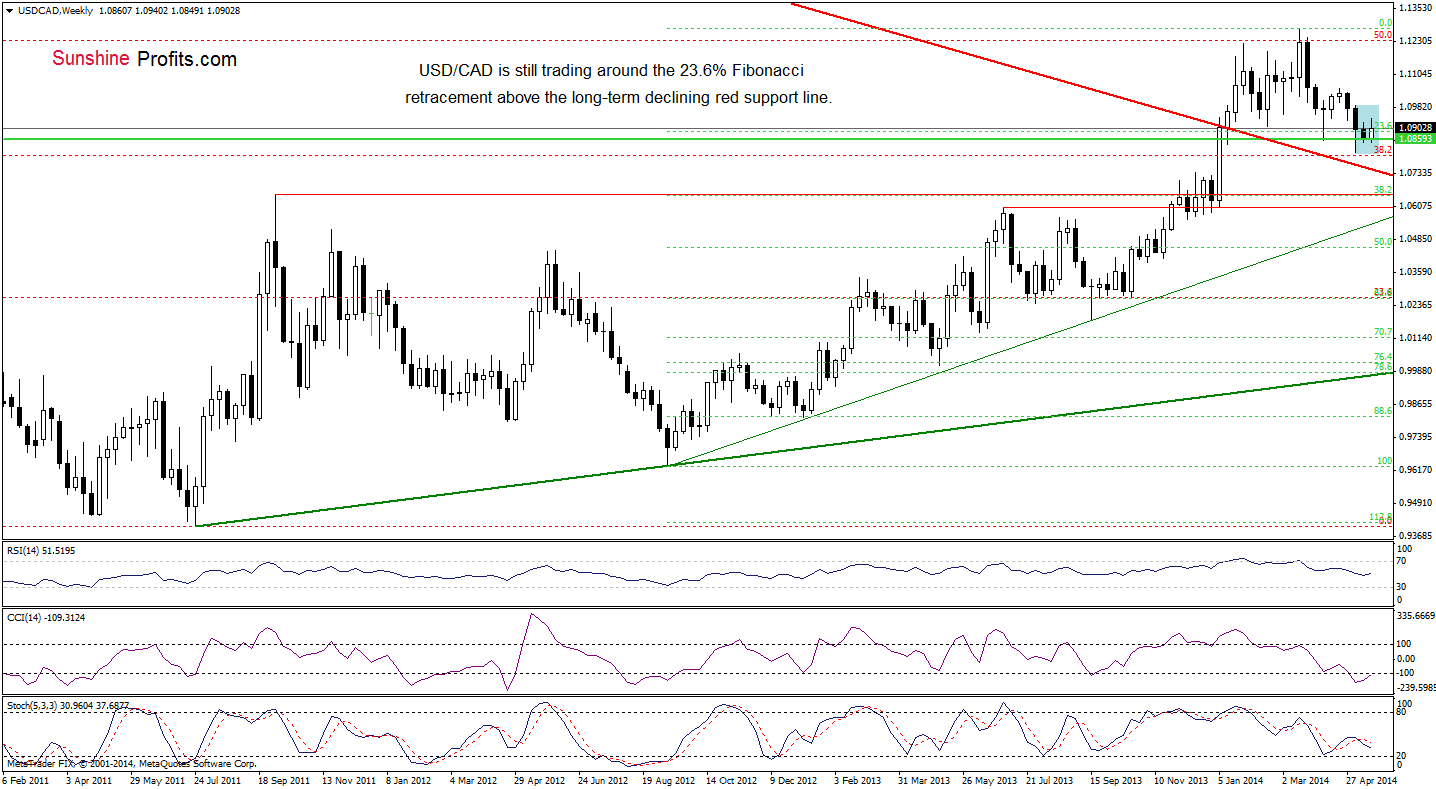Click the green price tag 1.08593
The width and height of the screenshot is (1436, 789).
click(x=1416, y=139)
